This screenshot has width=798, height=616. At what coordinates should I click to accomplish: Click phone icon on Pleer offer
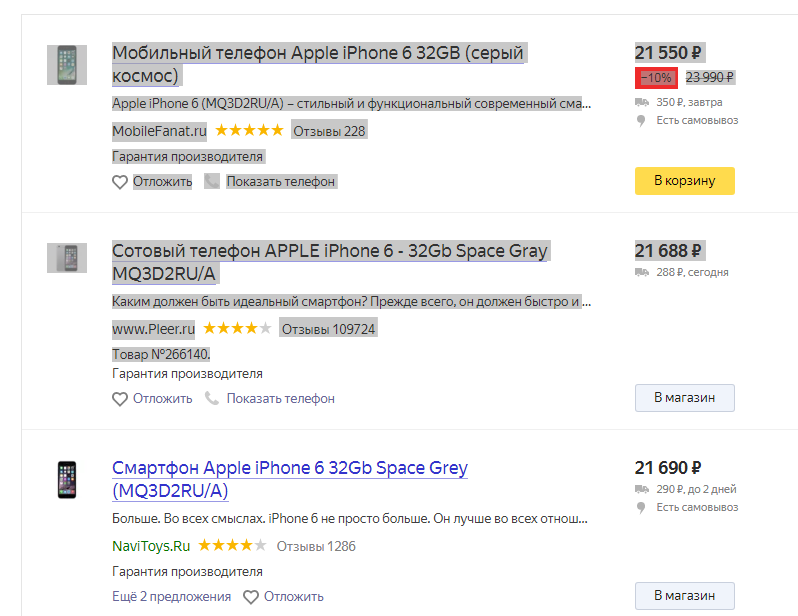click(212, 398)
